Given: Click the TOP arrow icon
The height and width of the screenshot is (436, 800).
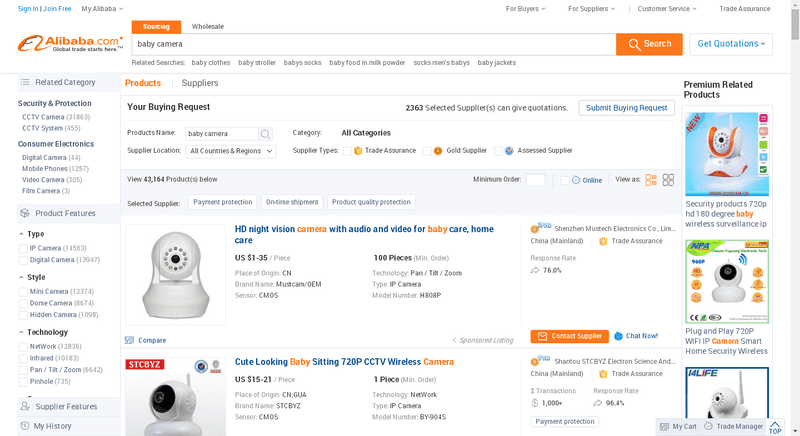Looking at the screenshot, I should point(775,427).
